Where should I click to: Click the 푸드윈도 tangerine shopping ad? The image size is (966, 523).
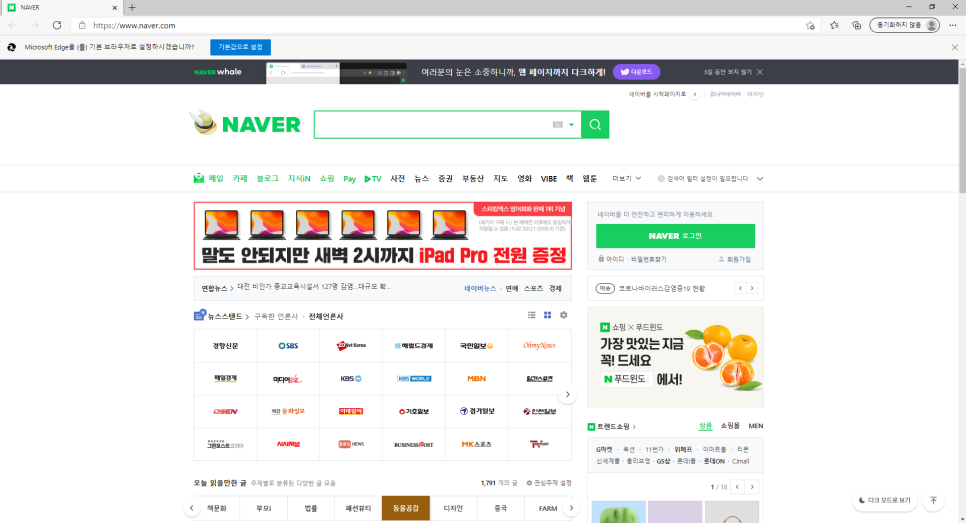675,357
